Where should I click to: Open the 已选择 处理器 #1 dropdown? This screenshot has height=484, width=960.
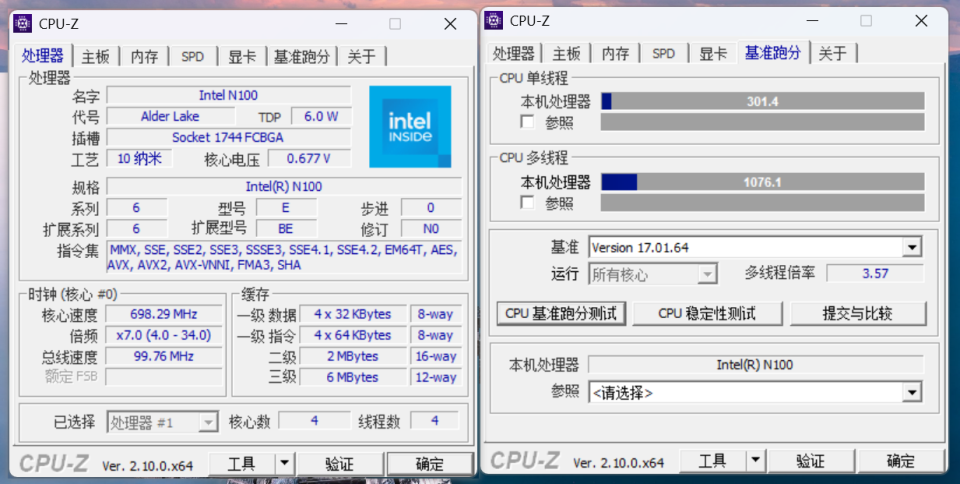pos(209,422)
